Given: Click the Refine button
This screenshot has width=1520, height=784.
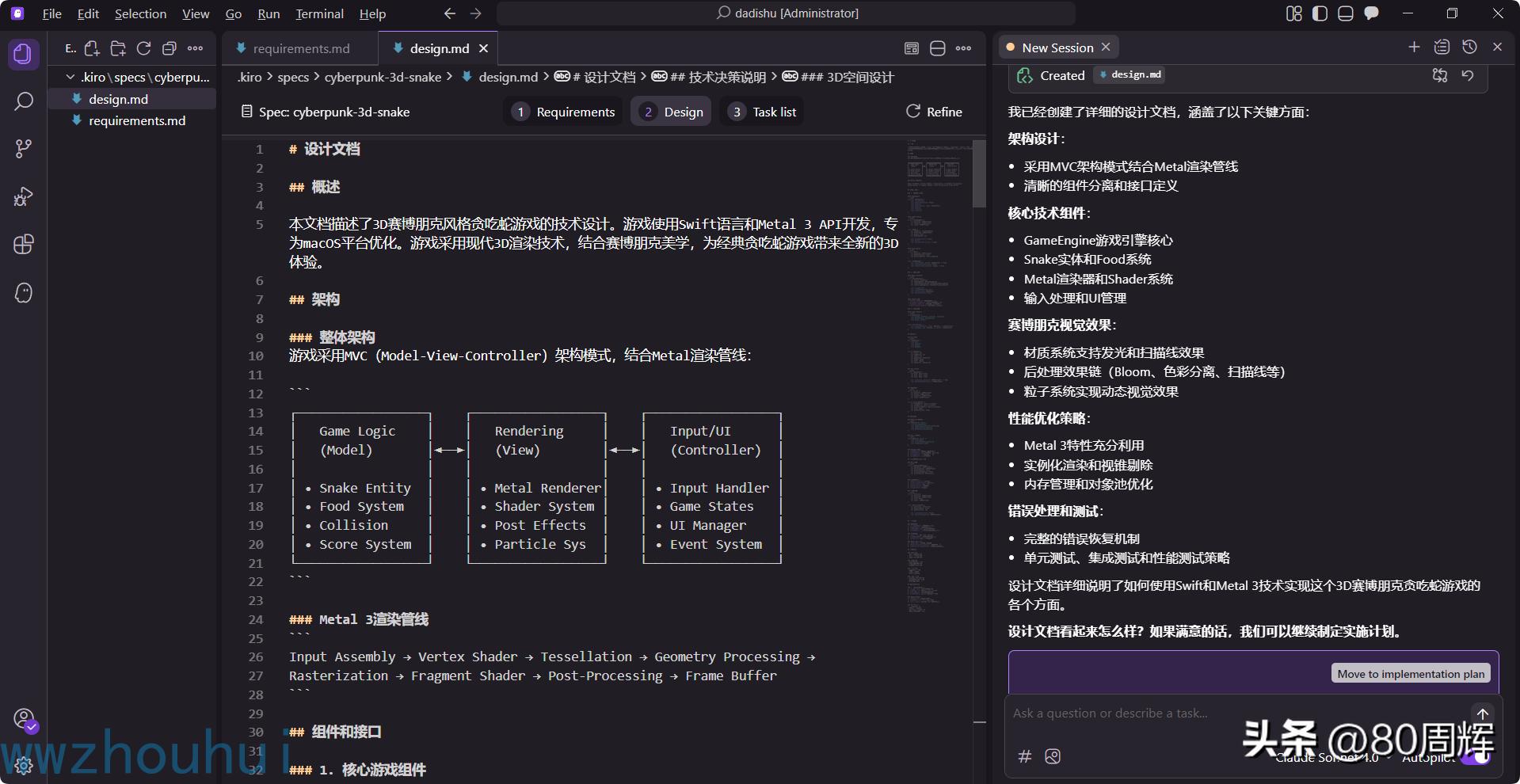Looking at the screenshot, I should (934, 112).
